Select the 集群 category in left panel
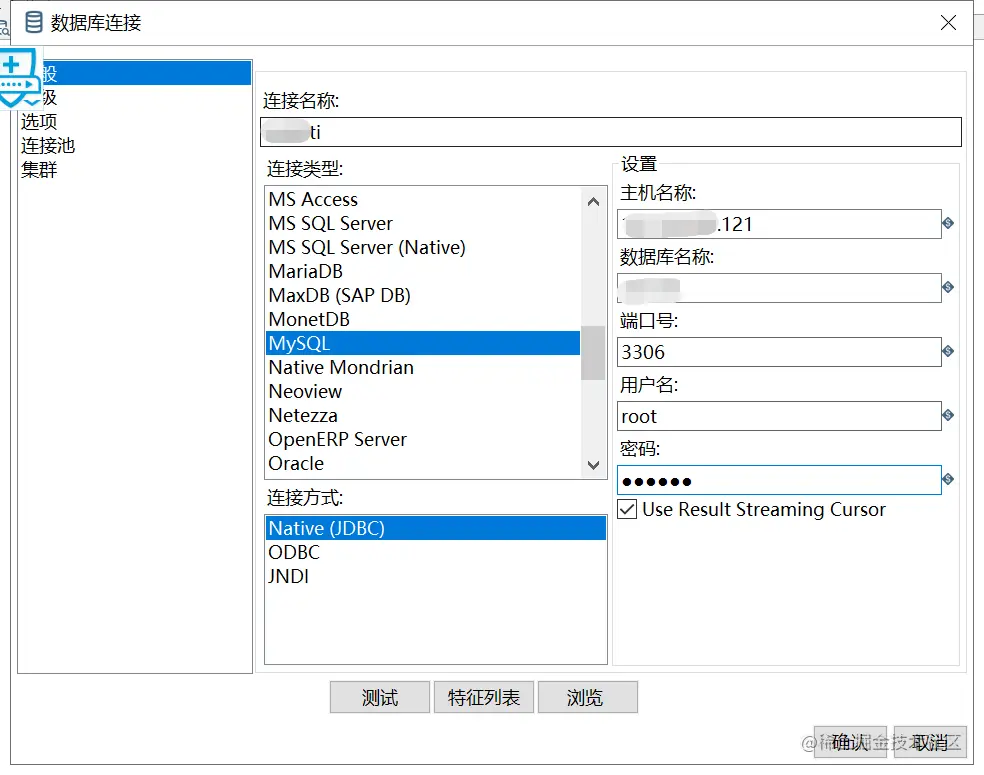This screenshot has width=984, height=775. [39, 169]
